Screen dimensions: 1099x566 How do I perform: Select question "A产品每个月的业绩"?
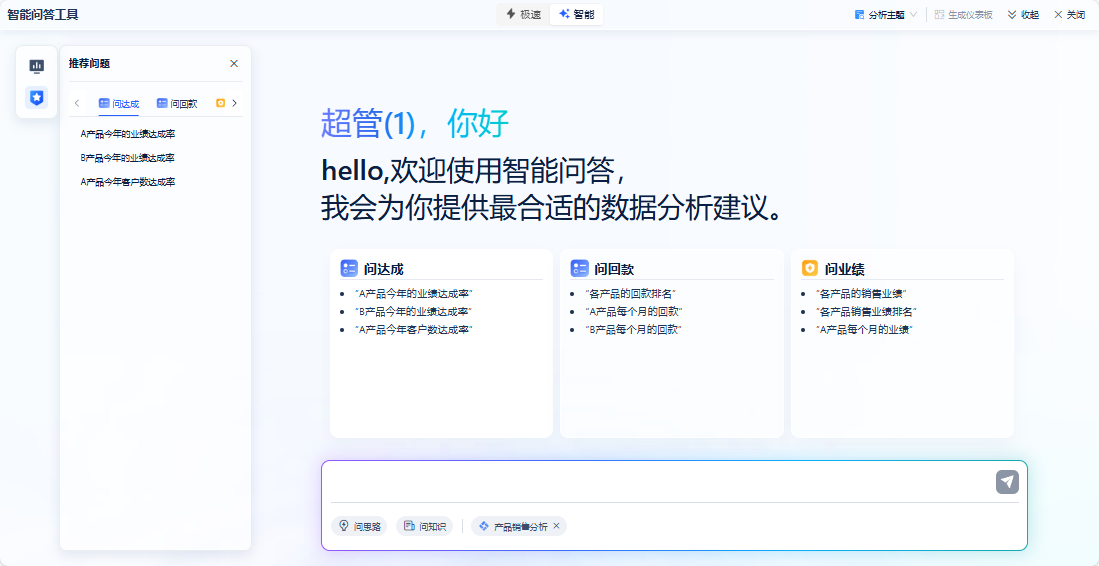(x=864, y=329)
